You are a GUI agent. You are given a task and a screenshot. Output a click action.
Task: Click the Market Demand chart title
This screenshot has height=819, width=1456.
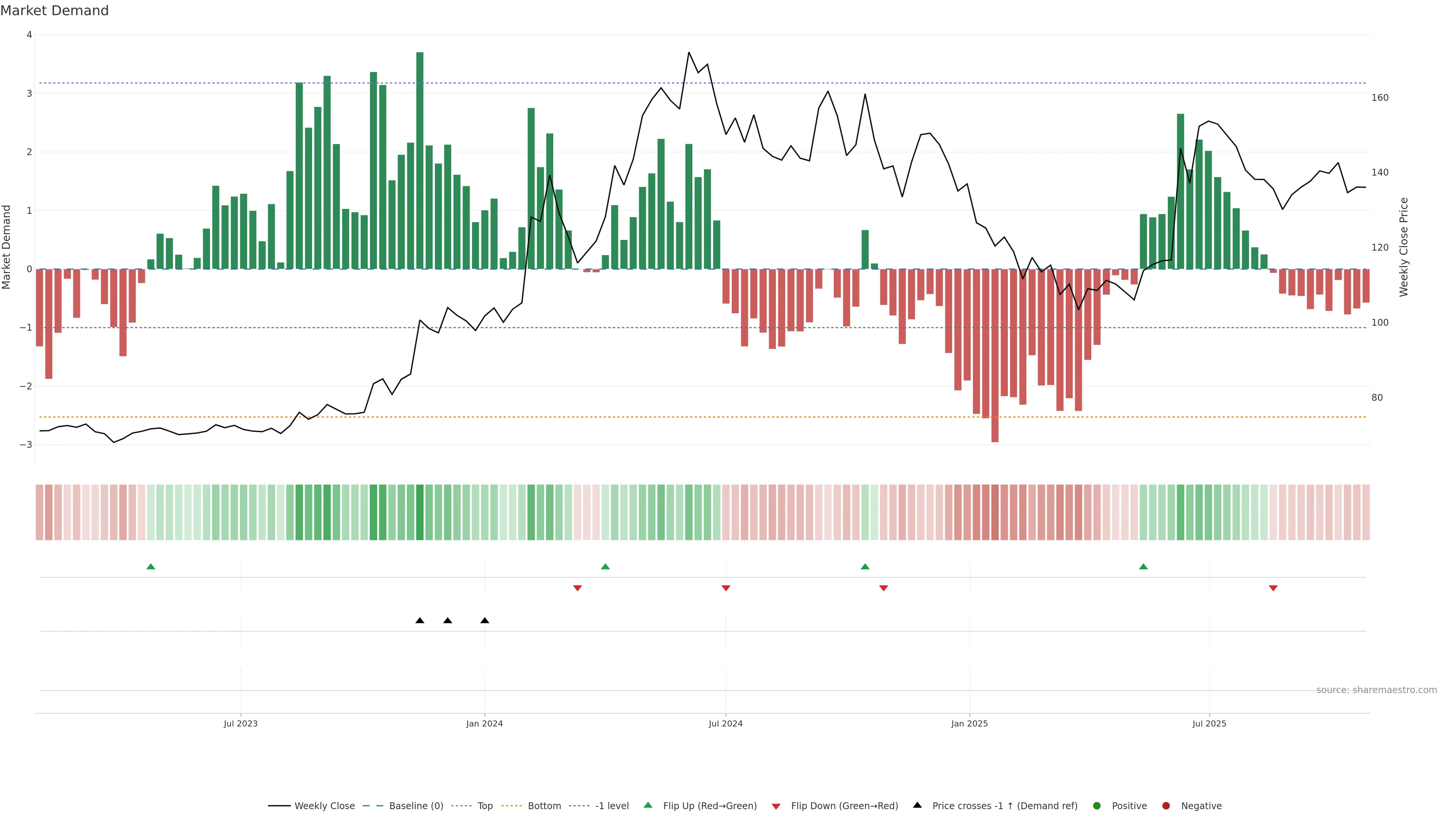54,11
